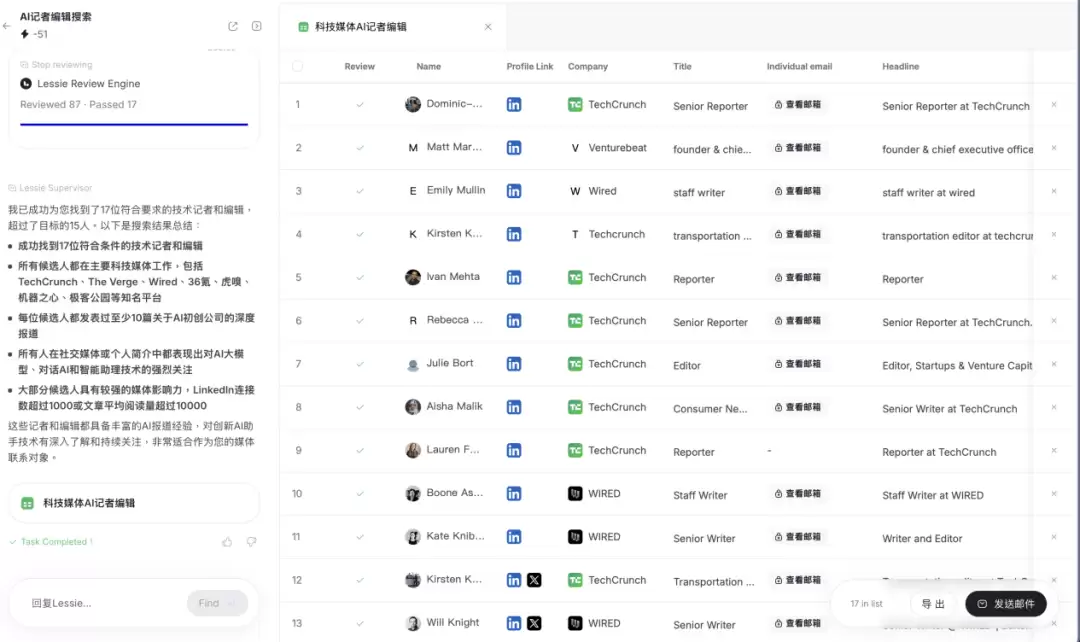Click the share icon in the chat header

[233, 26]
